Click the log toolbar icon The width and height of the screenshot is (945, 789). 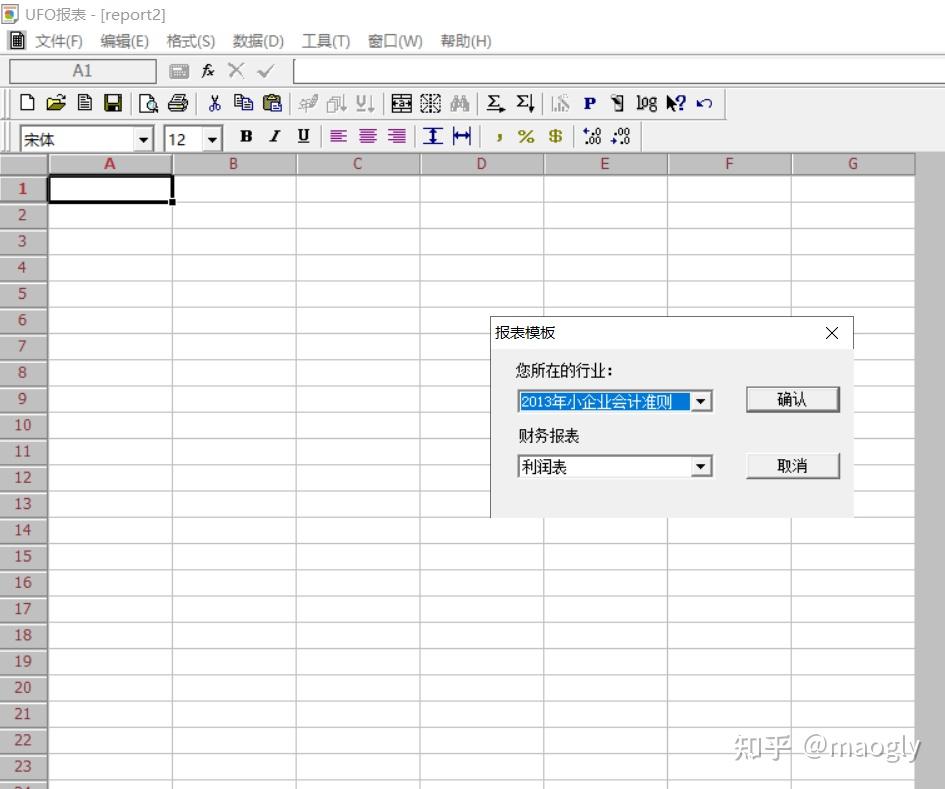pos(646,104)
